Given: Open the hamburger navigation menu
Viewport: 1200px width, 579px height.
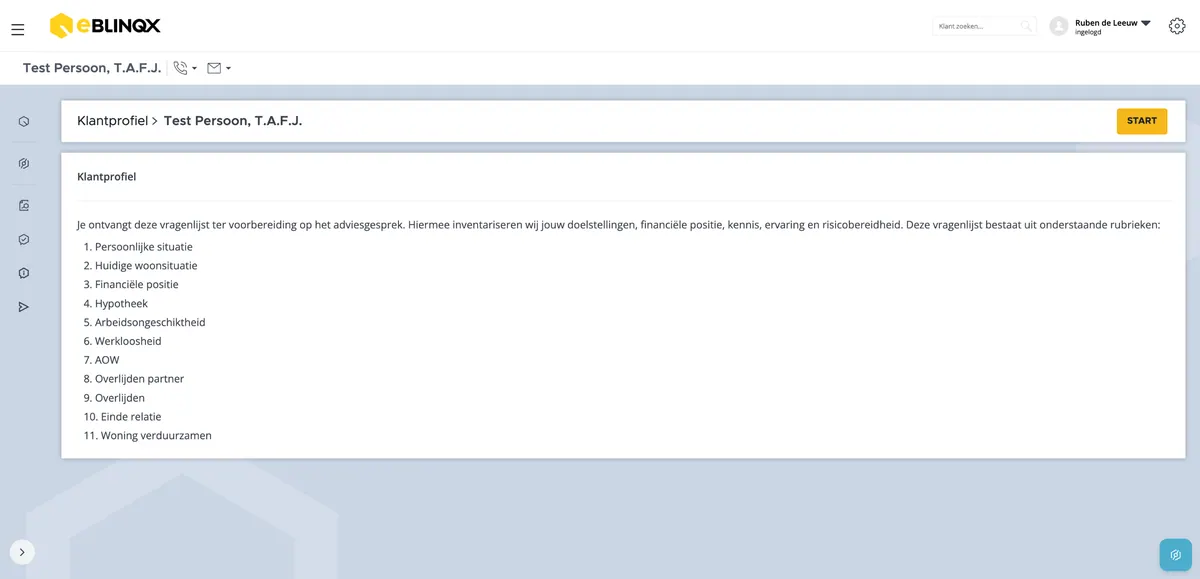Looking at the screenshot, I should click(17, 30).
